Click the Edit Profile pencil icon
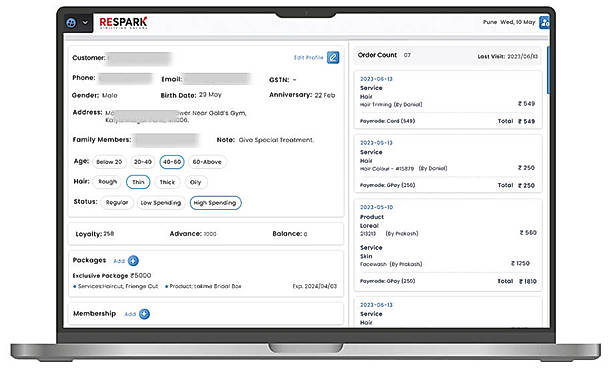611x368 pixels. 333,58
